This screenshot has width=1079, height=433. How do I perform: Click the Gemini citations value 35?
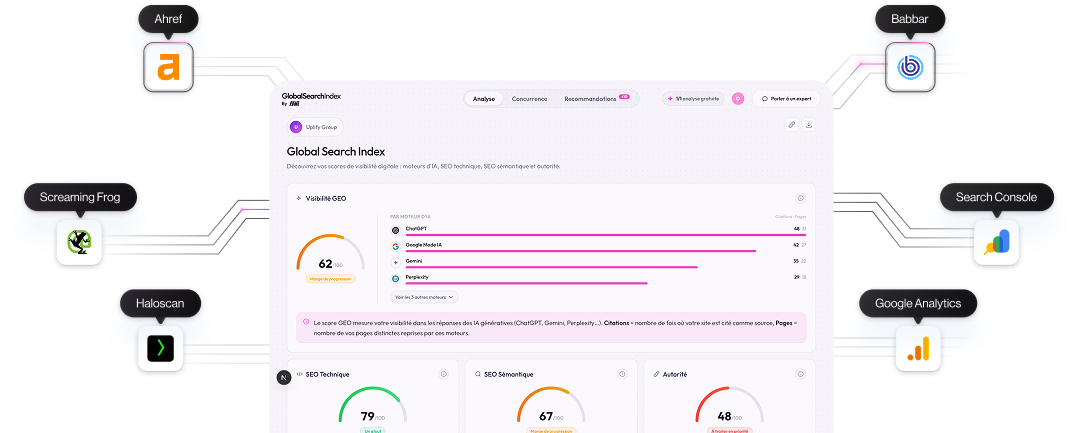pos(796,261)
